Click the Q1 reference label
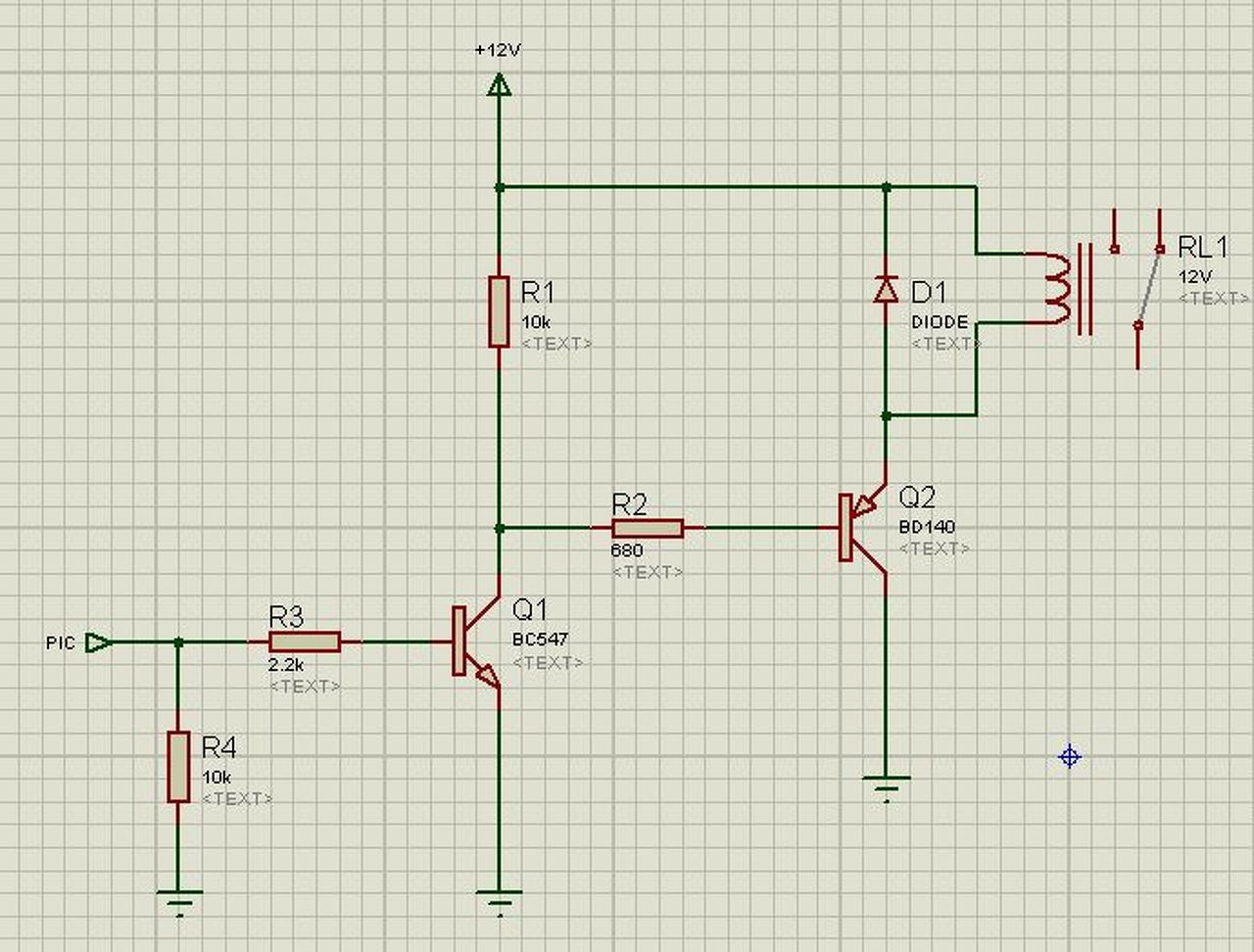 tap(530, 610)
